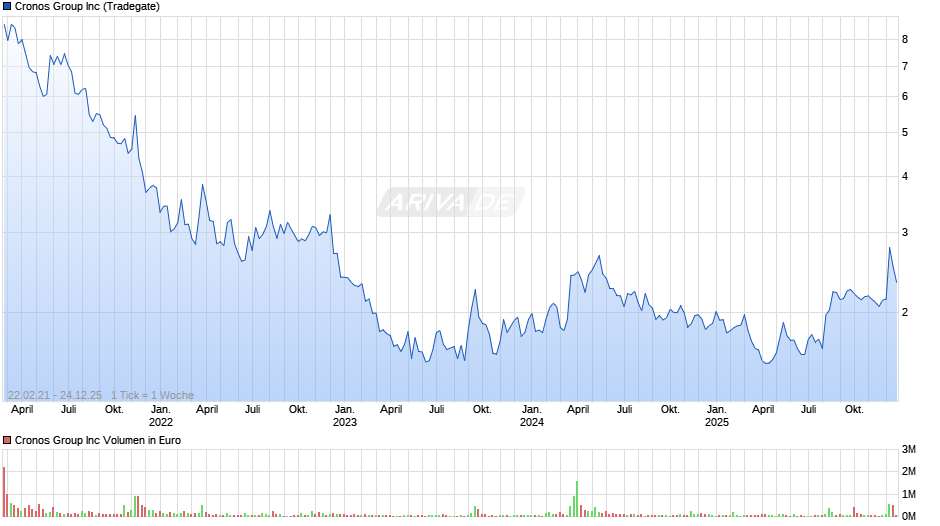Image resolution: width=940 pixels, height=526 pixels.
Task: Click the price axis label '5'
Action: pos(905,133)
